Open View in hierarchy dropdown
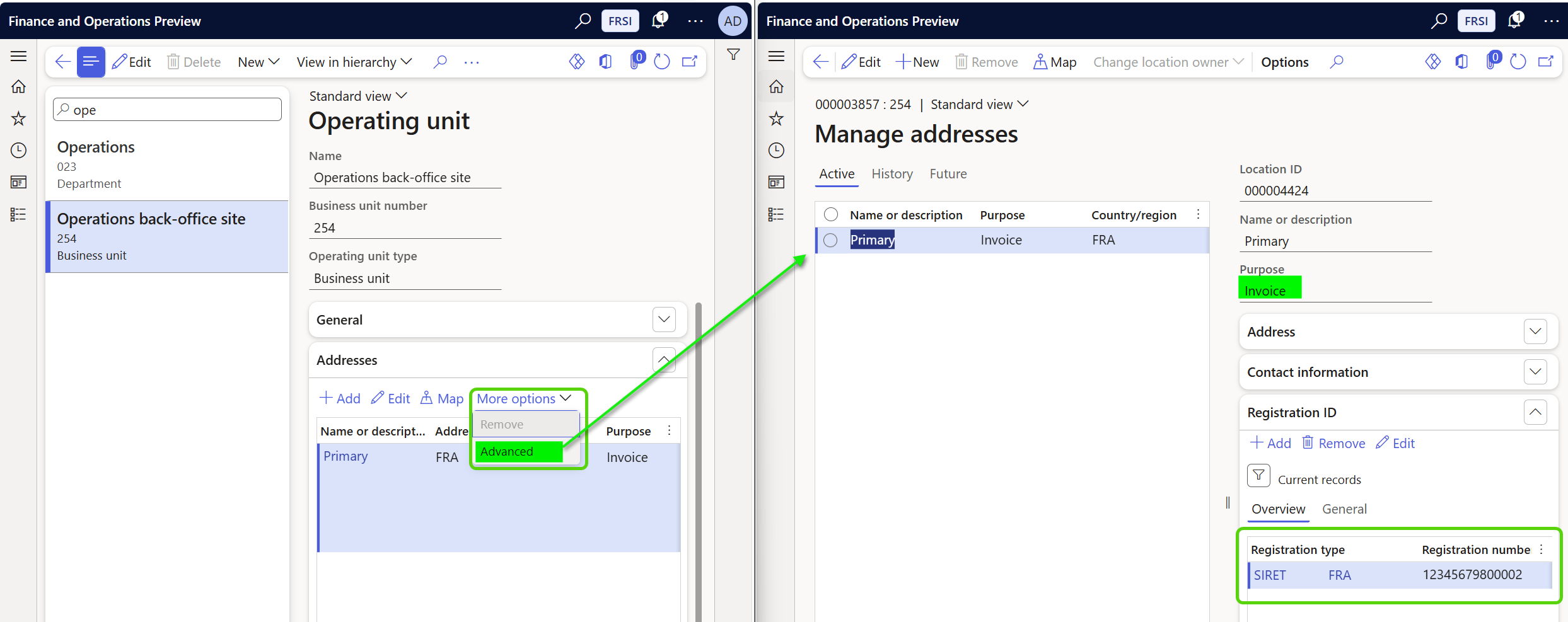This screenshot has width=1568, height=622. coord(354,62)
